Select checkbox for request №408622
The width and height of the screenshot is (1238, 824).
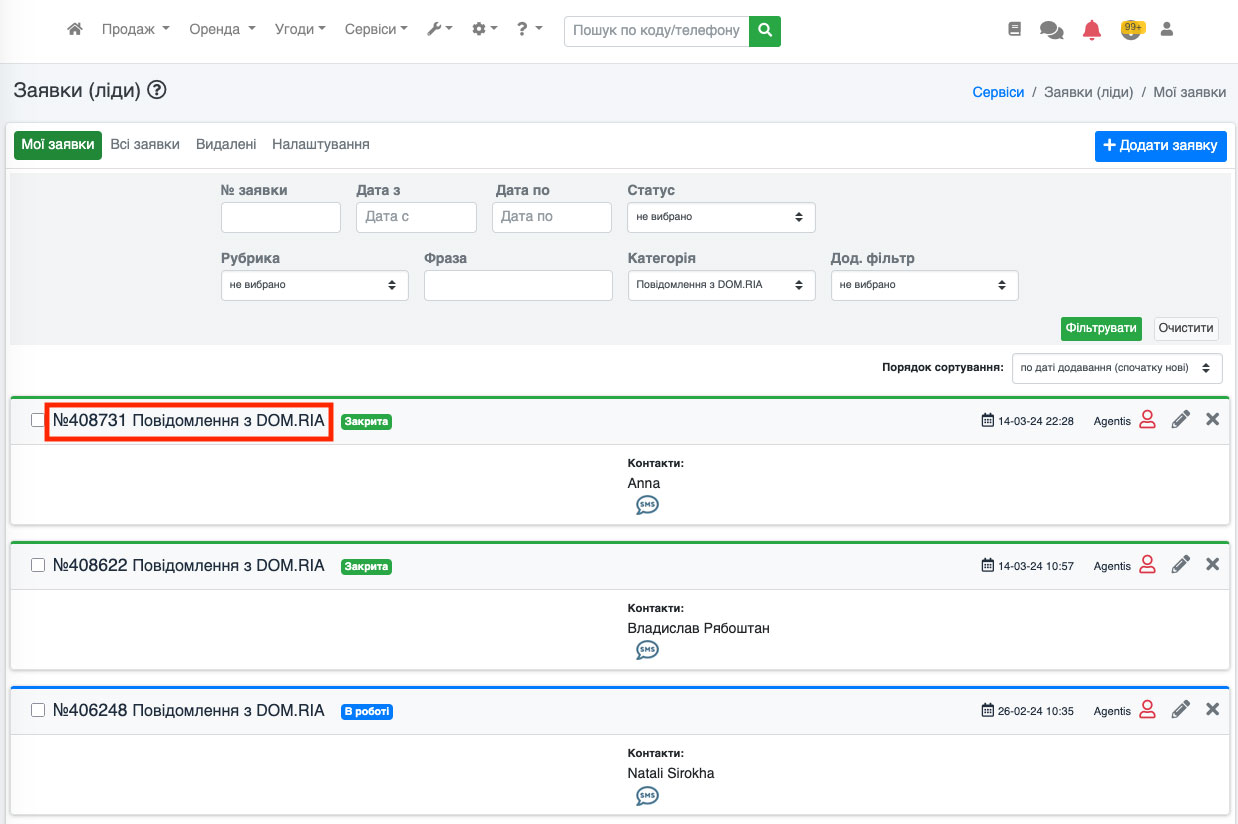point(38,565)
